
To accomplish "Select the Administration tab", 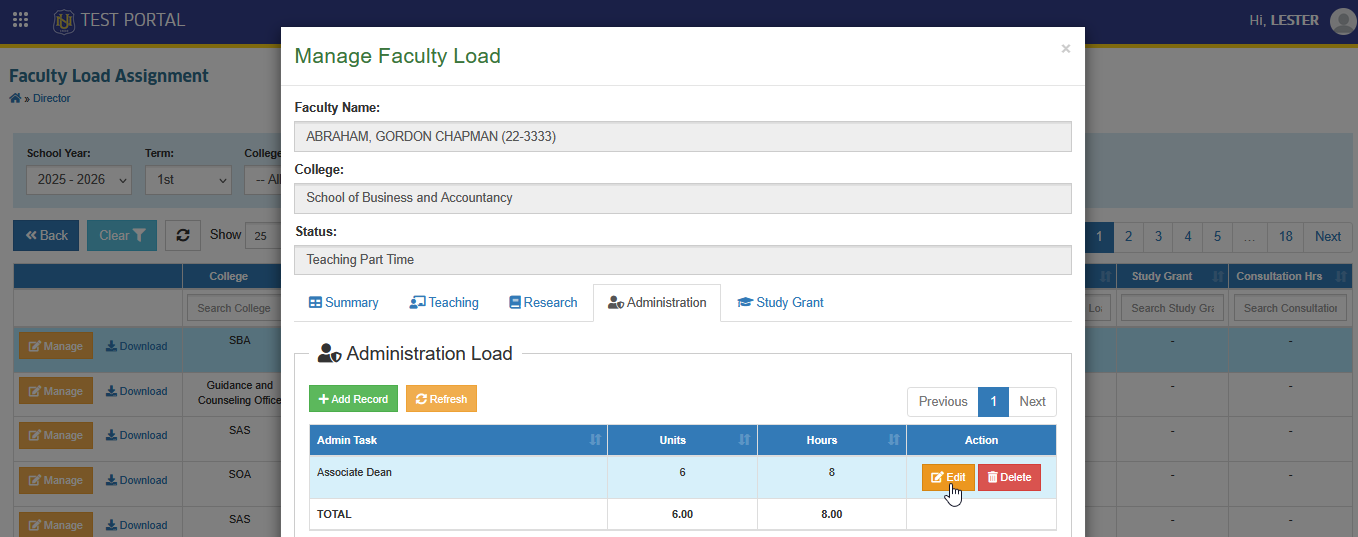I will pos(657,302).
